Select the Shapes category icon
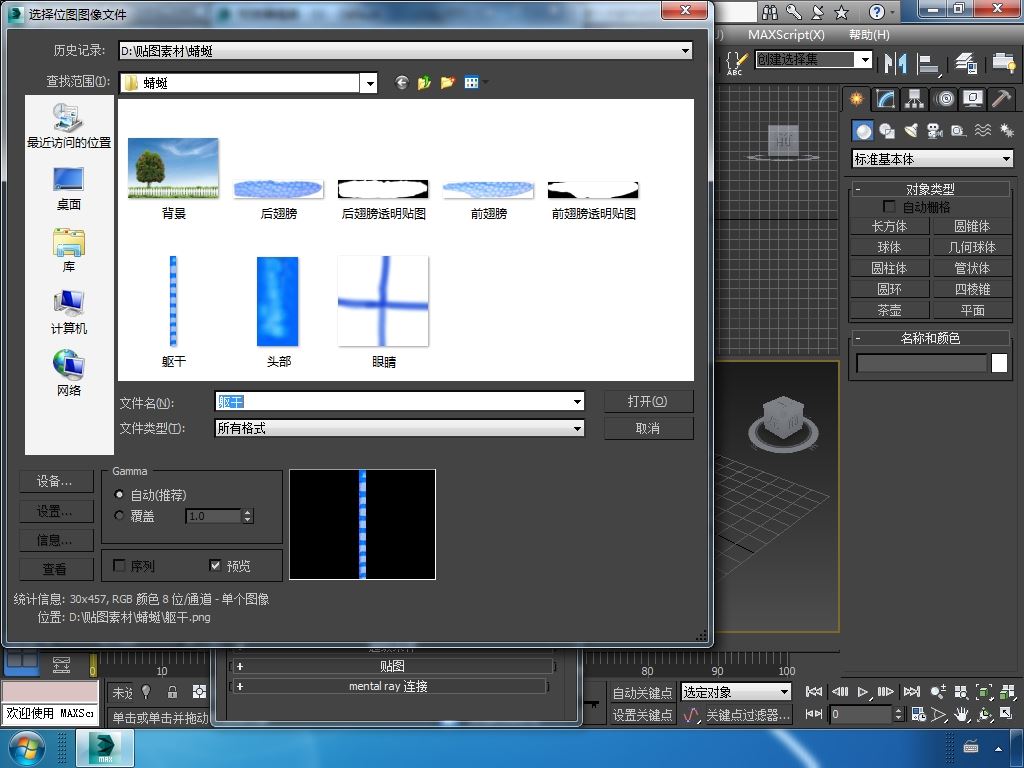This screenshot has width=1024, height=768. (886, 132)
